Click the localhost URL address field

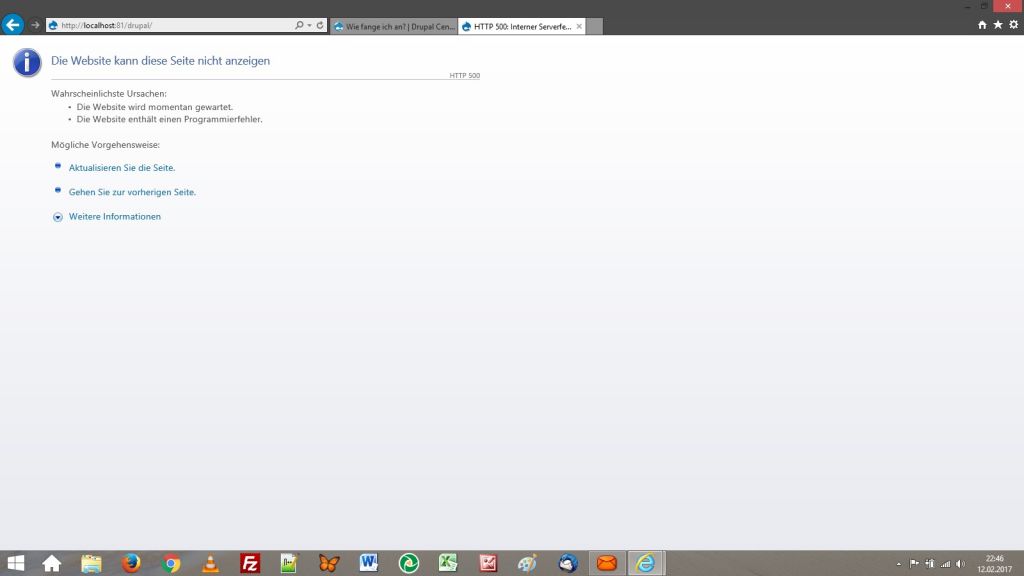click(170, 25)
